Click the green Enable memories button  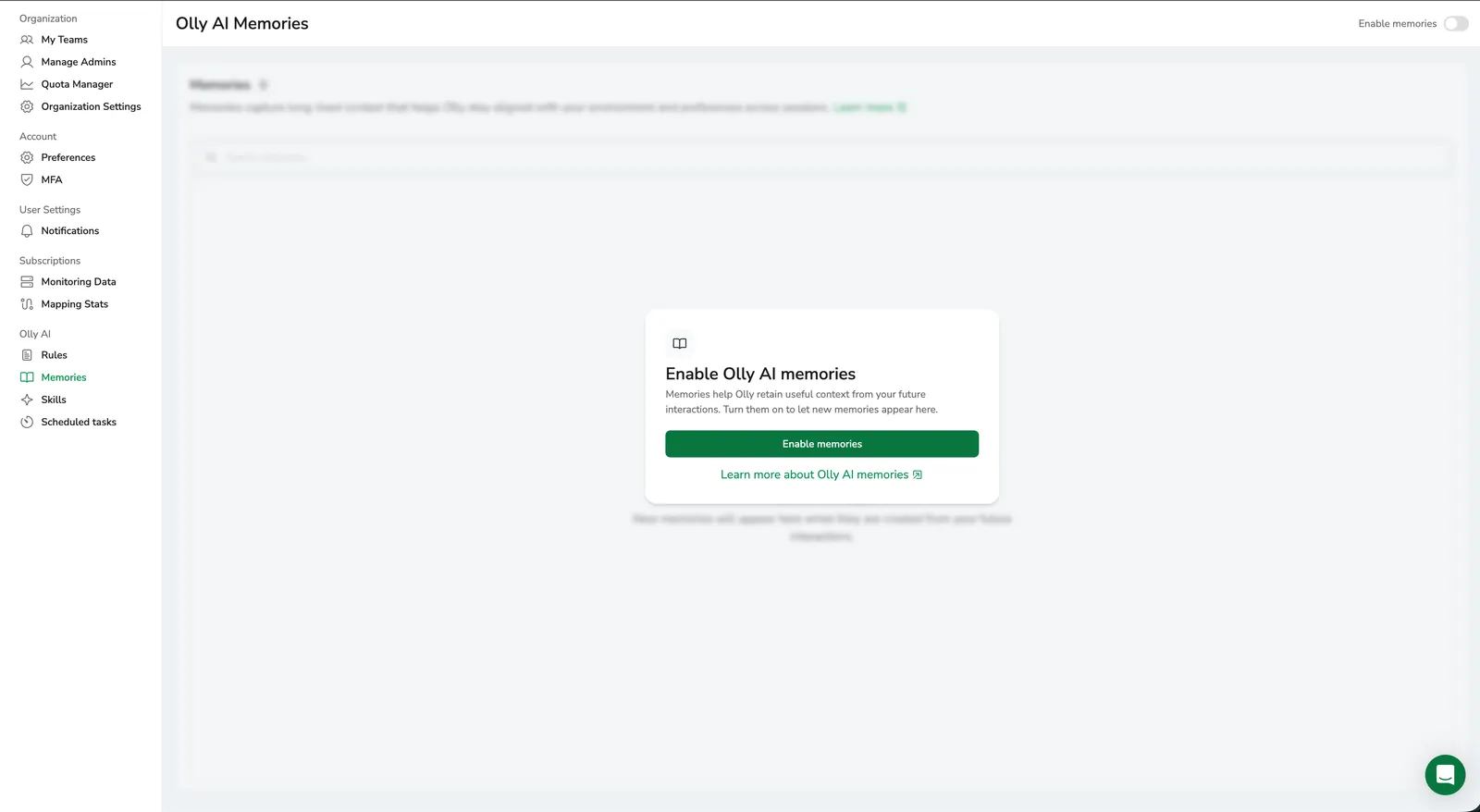pyautogui.click(x=821, y=444)
